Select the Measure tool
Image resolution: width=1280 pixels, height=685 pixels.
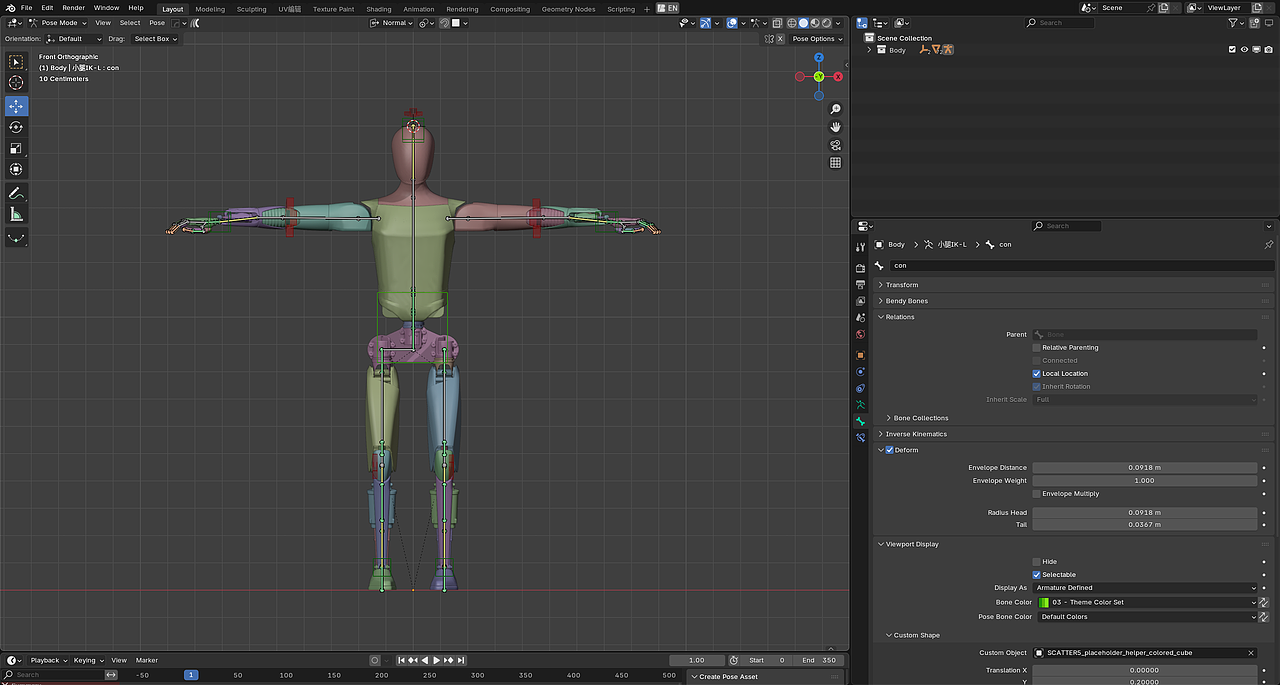point(16,214)
